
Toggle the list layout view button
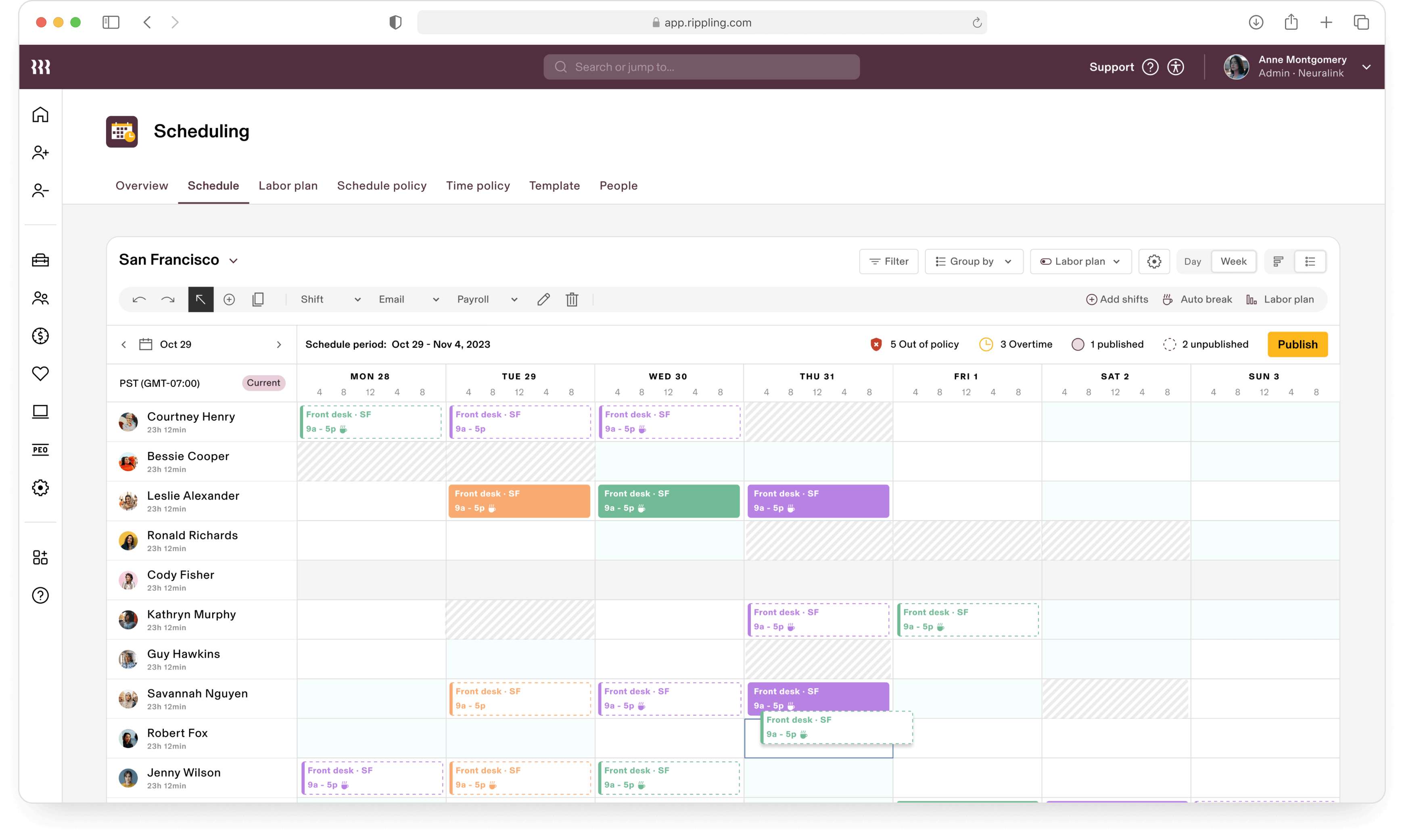tap(1310, 261)
